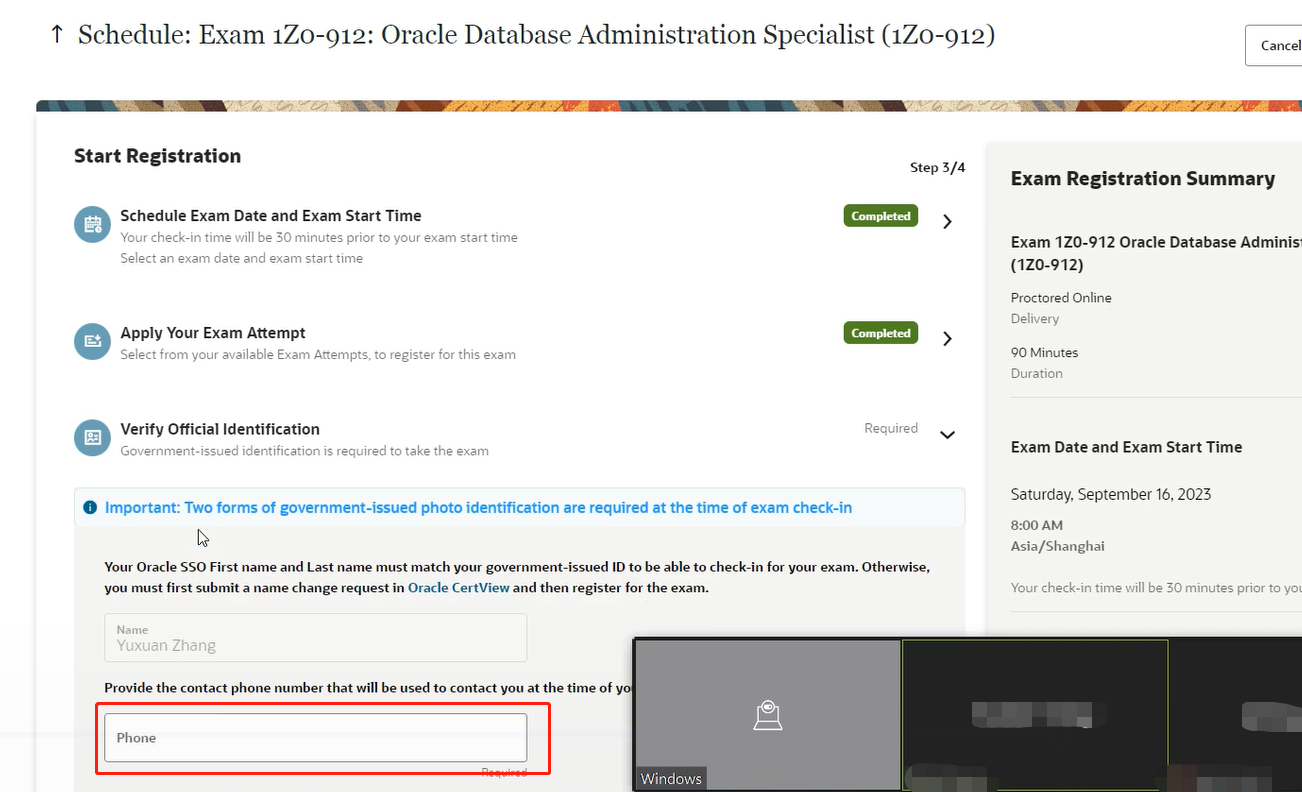Click the Asia/Shanghai time zone text
The height and width of the screenshot is (792, 1302).
[x=1058, y=546]
